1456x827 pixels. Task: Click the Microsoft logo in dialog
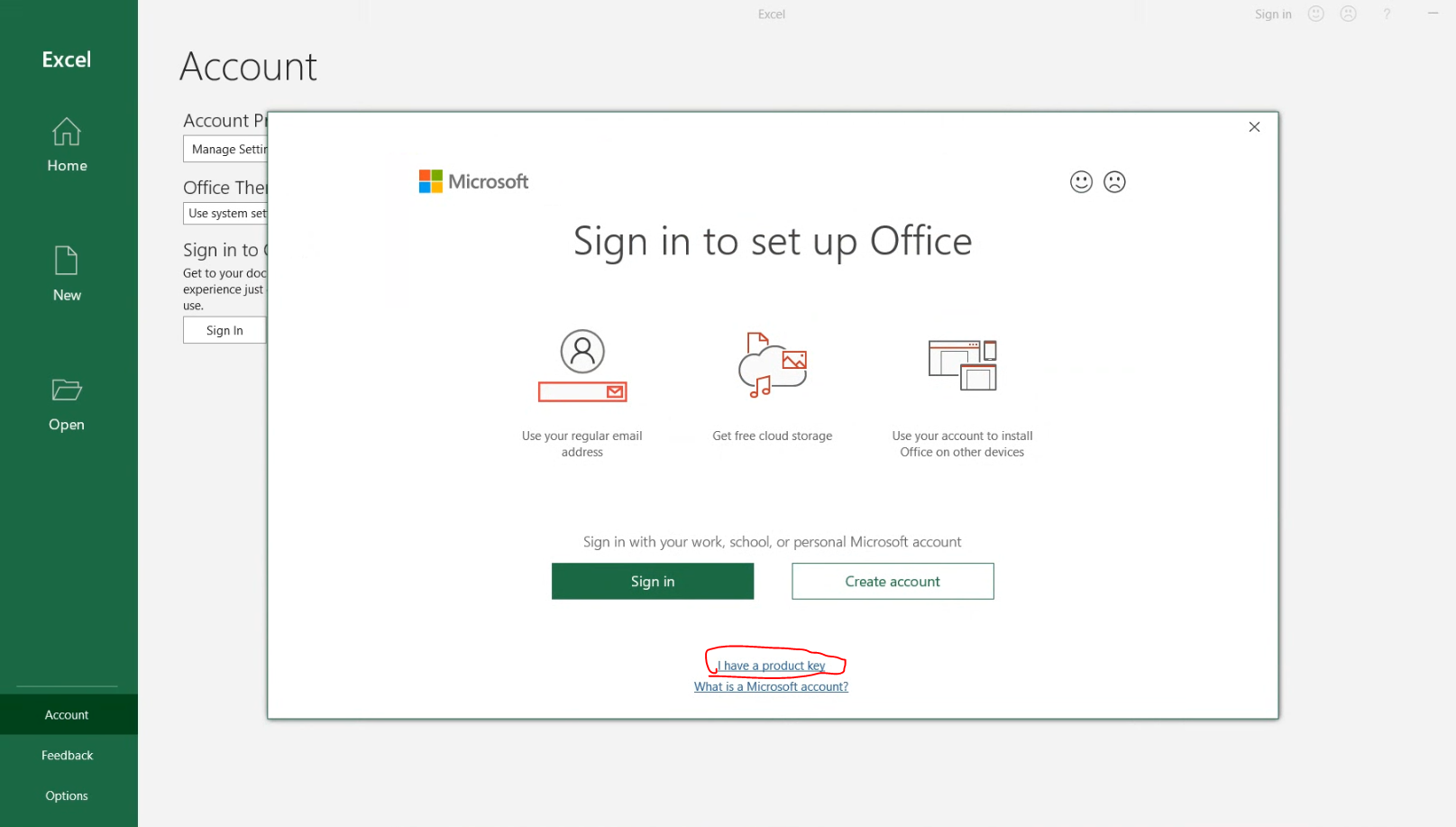[x=473, y=181]
